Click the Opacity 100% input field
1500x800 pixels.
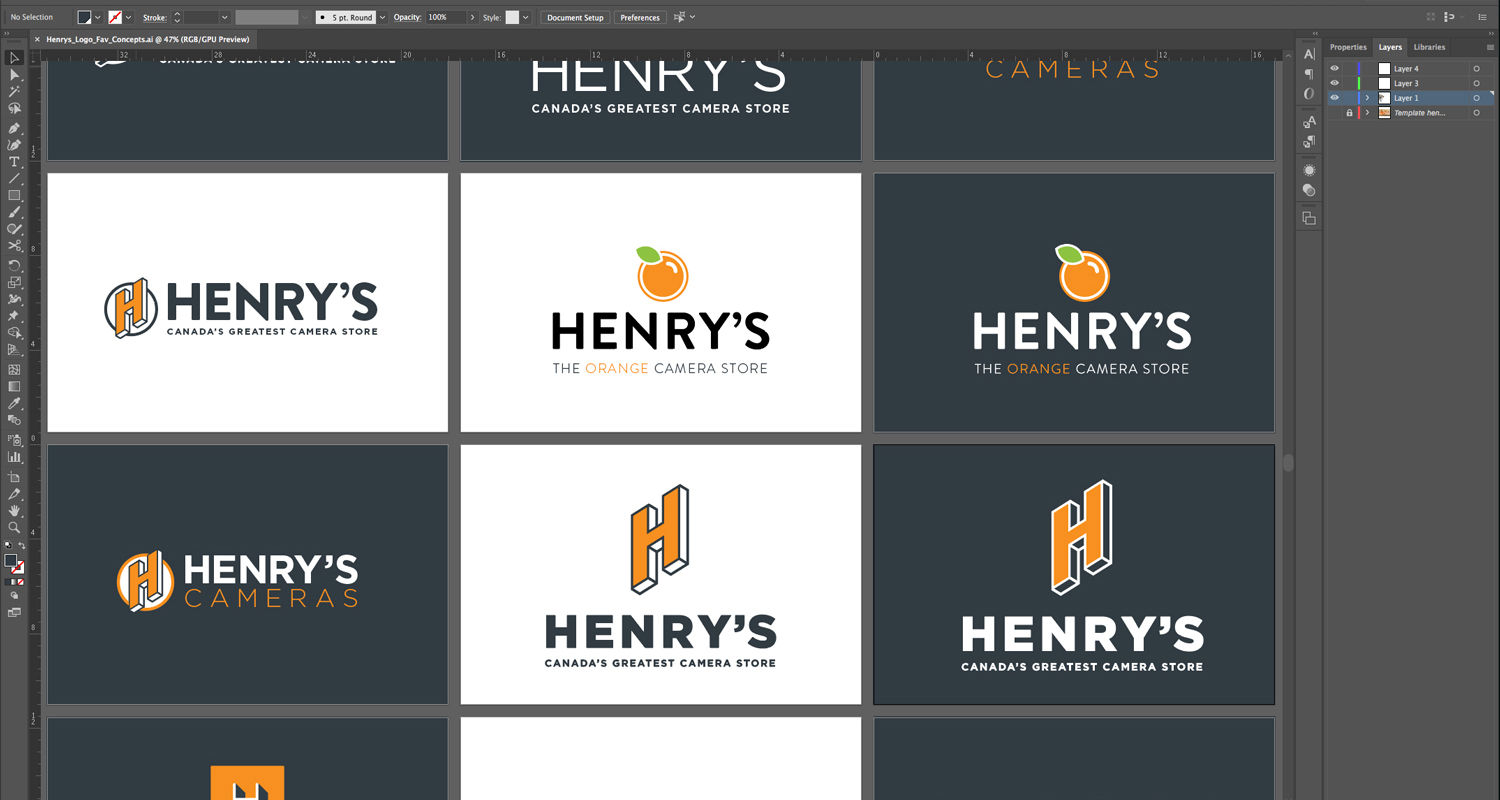446,17
